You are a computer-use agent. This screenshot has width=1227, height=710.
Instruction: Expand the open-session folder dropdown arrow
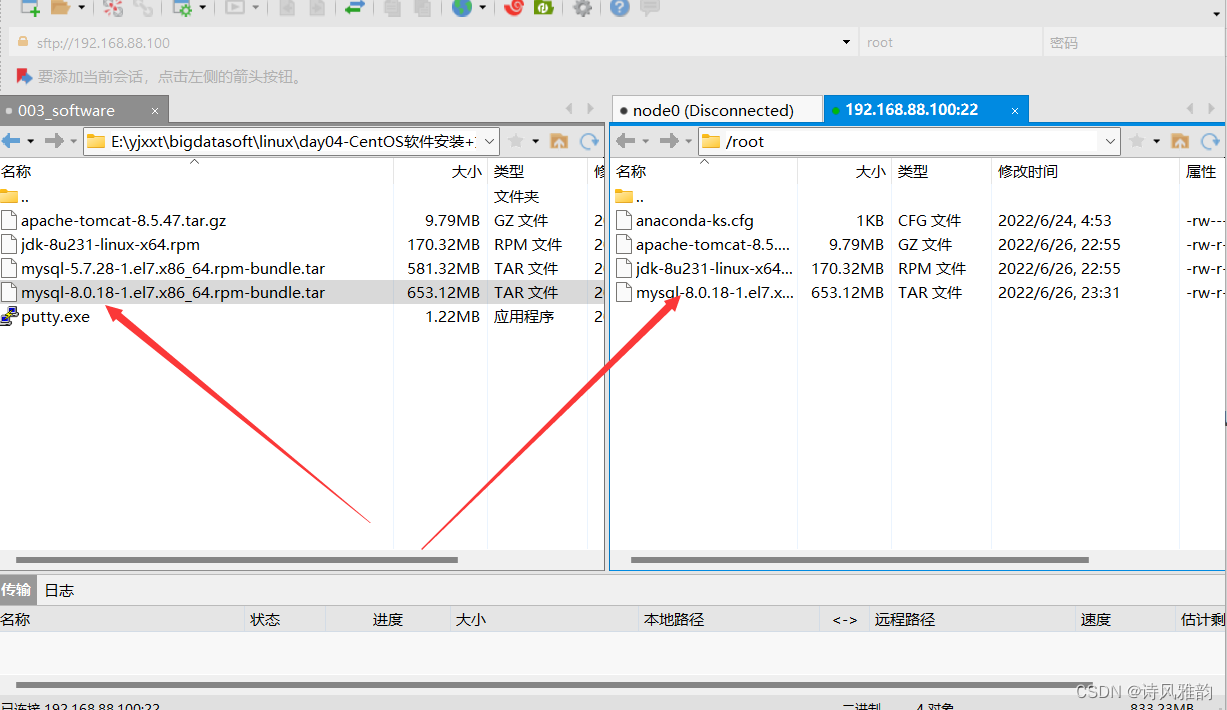click(x=81, y=8)
